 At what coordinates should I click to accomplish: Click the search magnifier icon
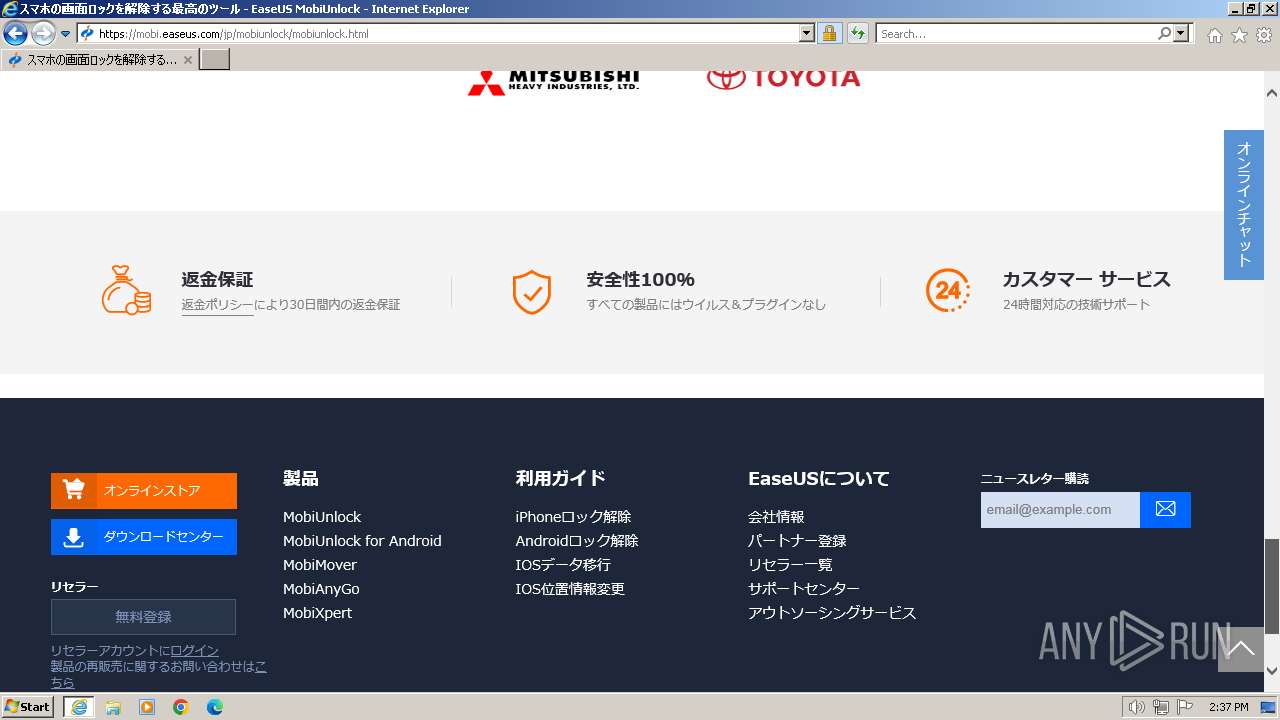[1164, 34]
